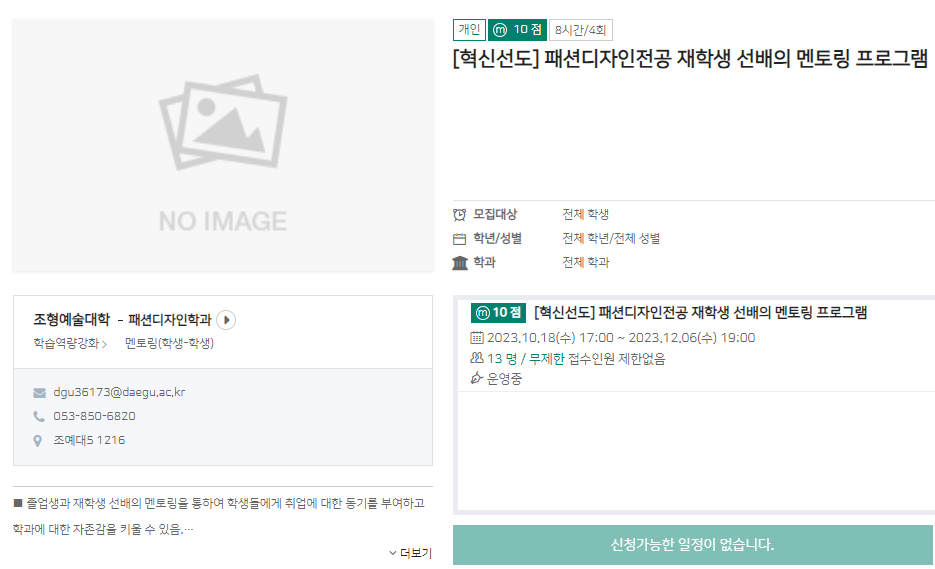The height and width of the screenshot is (569, 935).
Task: Click the dgu36173@daegu.ac.kr email address
Action: [x=119, y=392]
